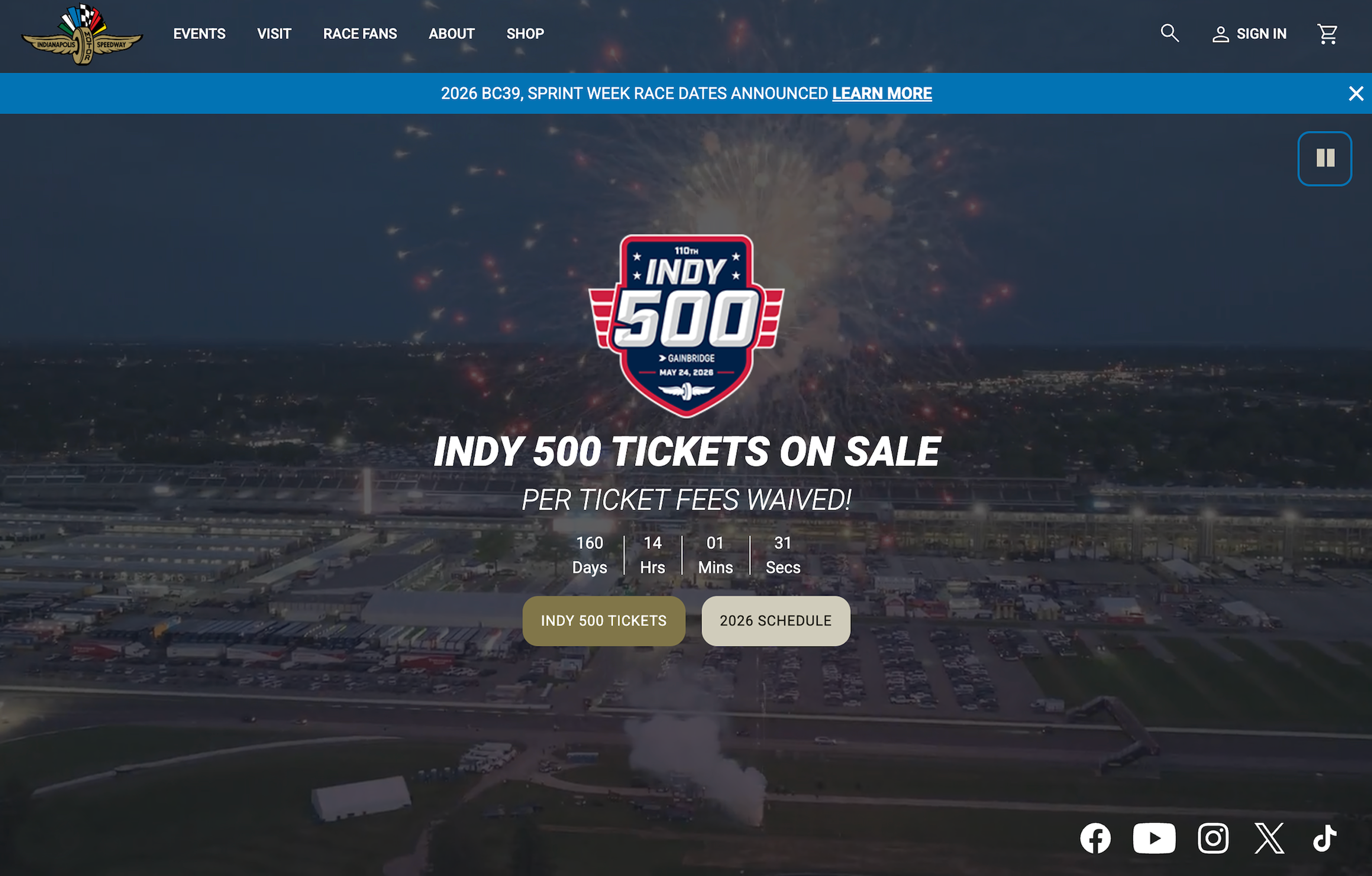Follow the Learn More banner link
This screenshot has width=1372, height=876.
(882, 93)
